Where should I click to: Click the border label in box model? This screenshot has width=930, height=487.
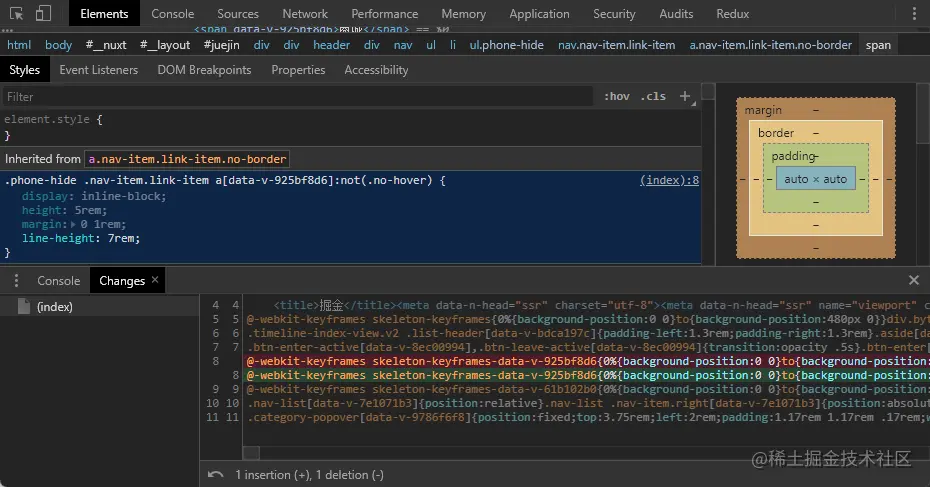click(776, 133)
